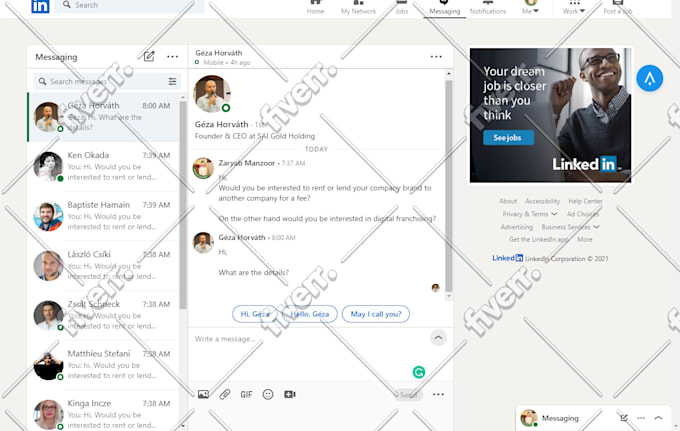Open the Matthieu Stefani conversation

pyautogui.click(x=103, y=365)
